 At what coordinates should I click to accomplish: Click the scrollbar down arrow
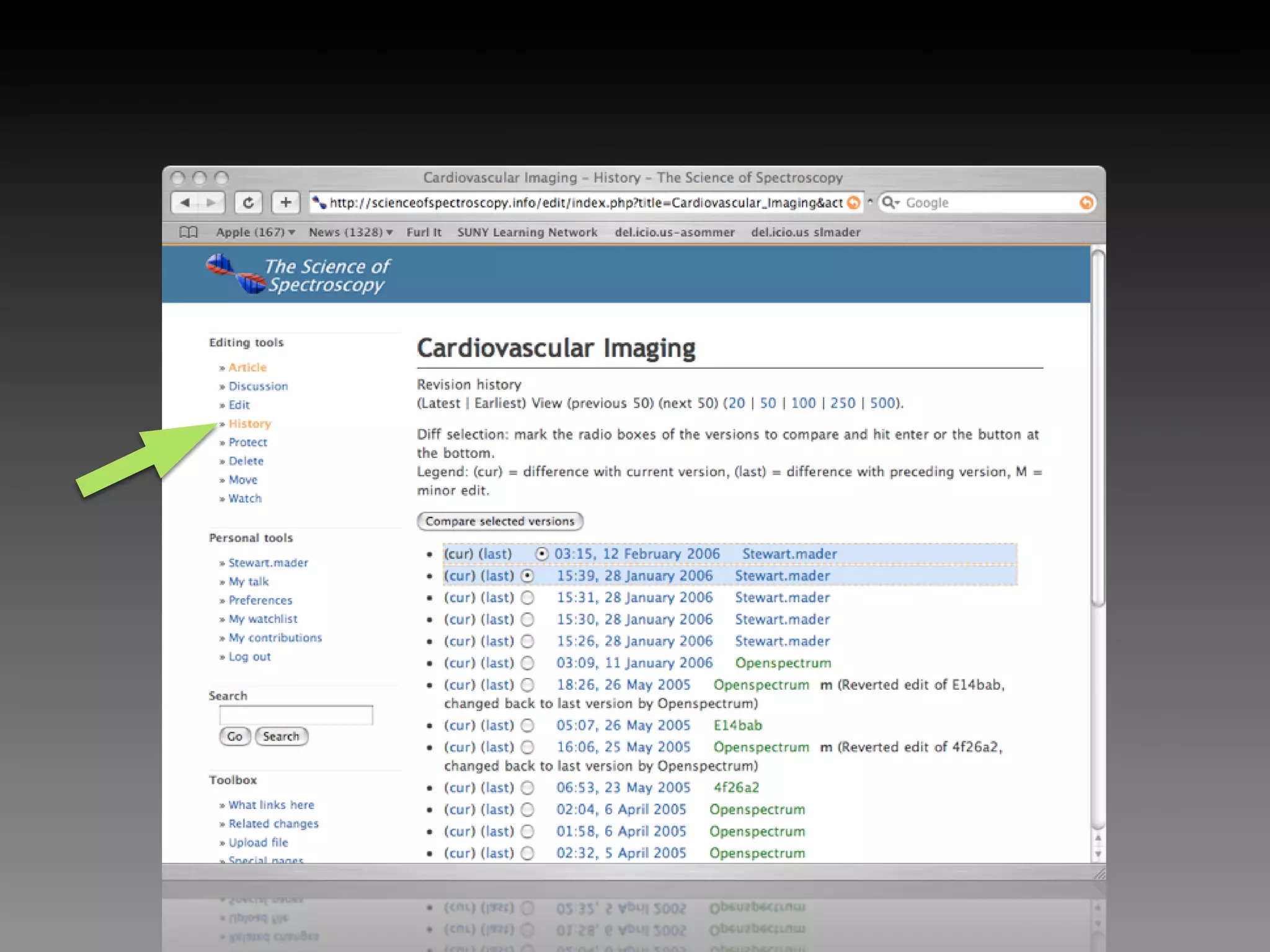click(1098, 854)
